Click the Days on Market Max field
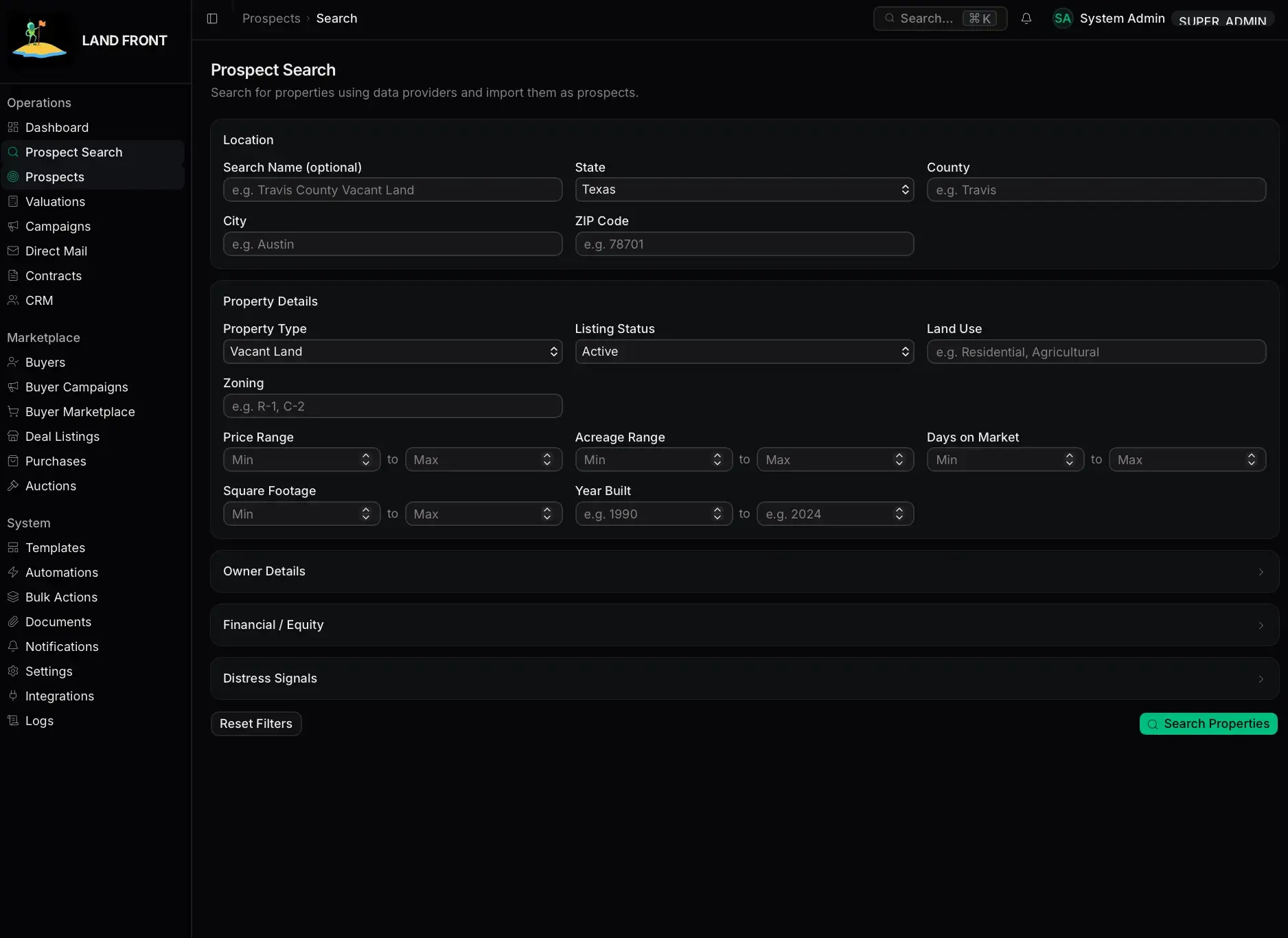 tap(1188, 460)
